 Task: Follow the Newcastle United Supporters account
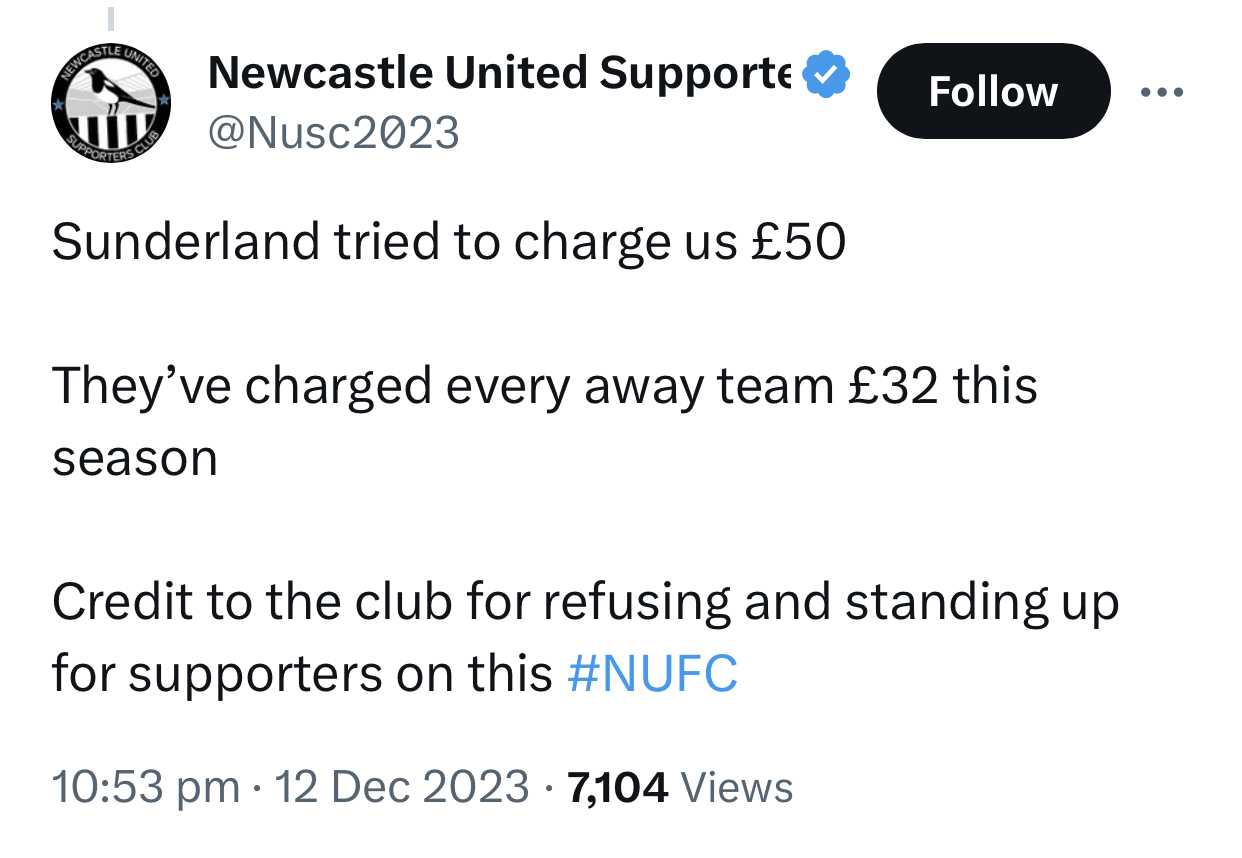pos(993,91)
